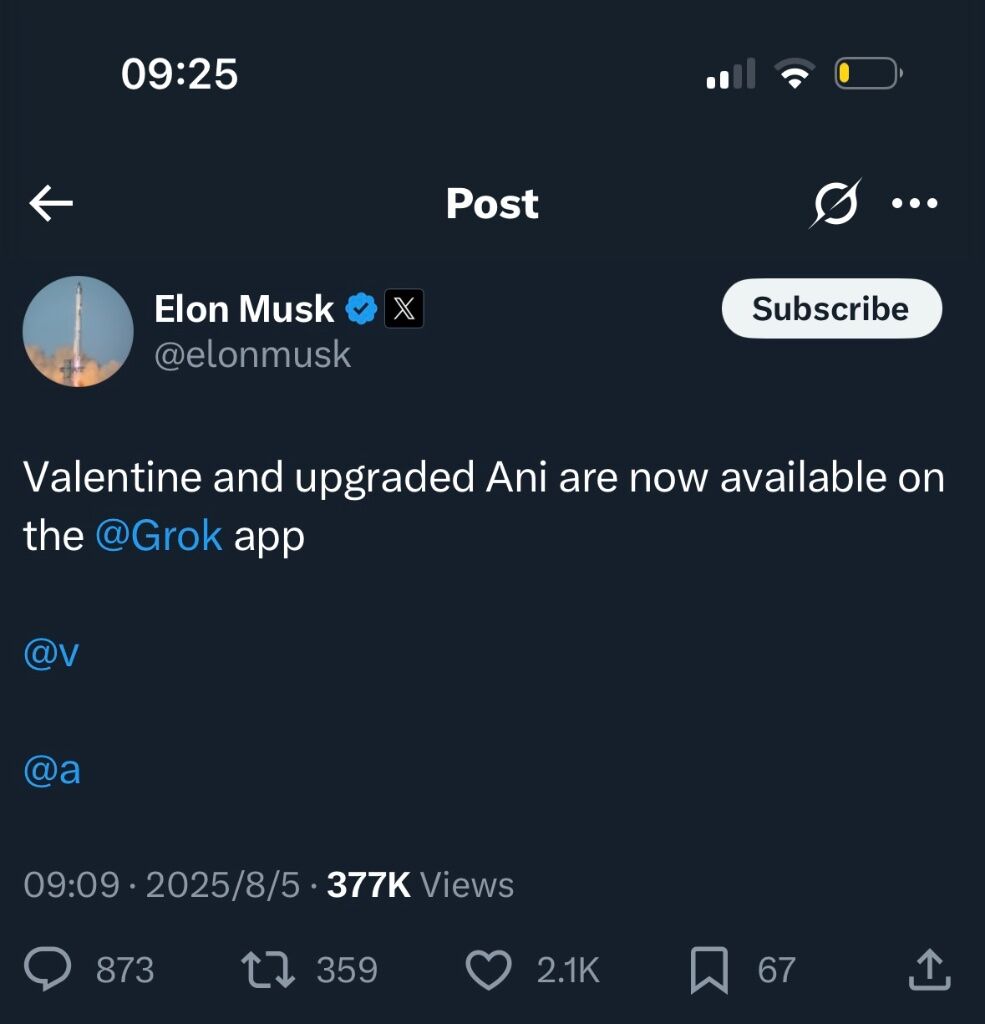Tap the reply speech bubble icon

pyautogui.click(x=47, y=969)
